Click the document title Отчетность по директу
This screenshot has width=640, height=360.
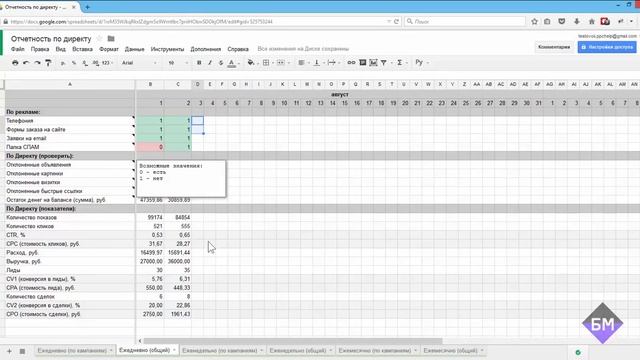tap(51, 39)
